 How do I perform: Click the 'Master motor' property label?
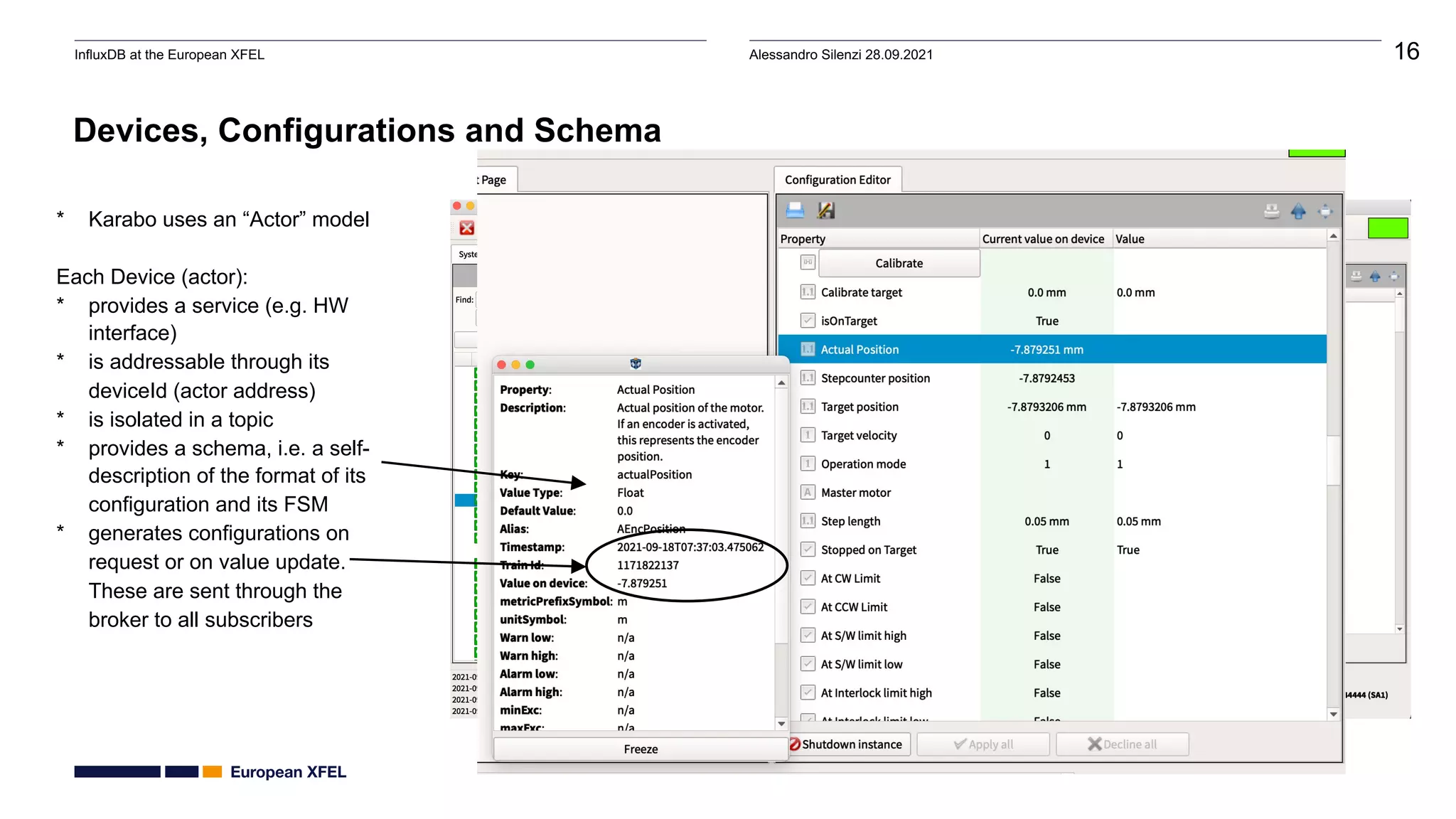click(x=856, y=493)
